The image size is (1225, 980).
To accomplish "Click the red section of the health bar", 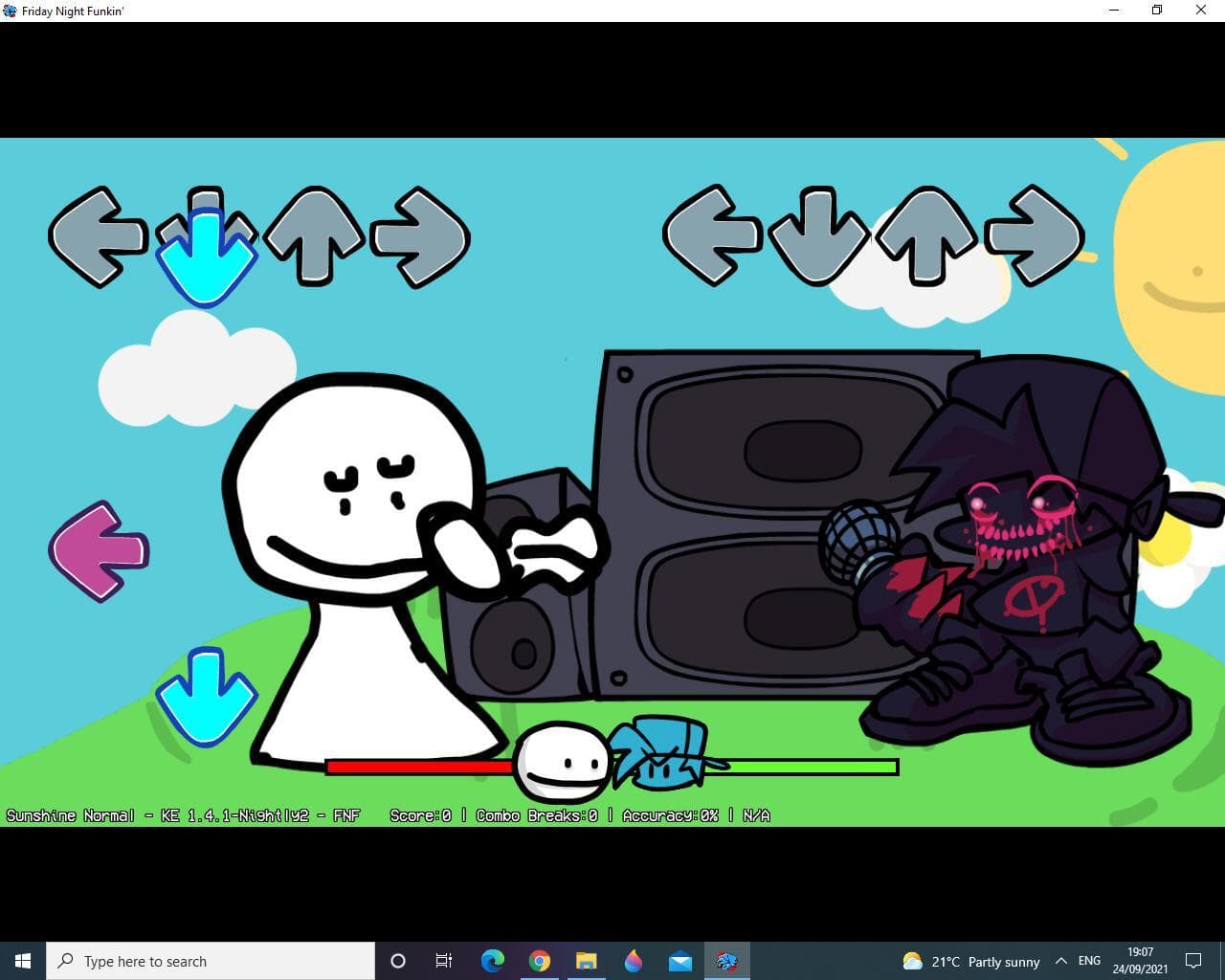I will pyautogui.click(x=419, y=767).
